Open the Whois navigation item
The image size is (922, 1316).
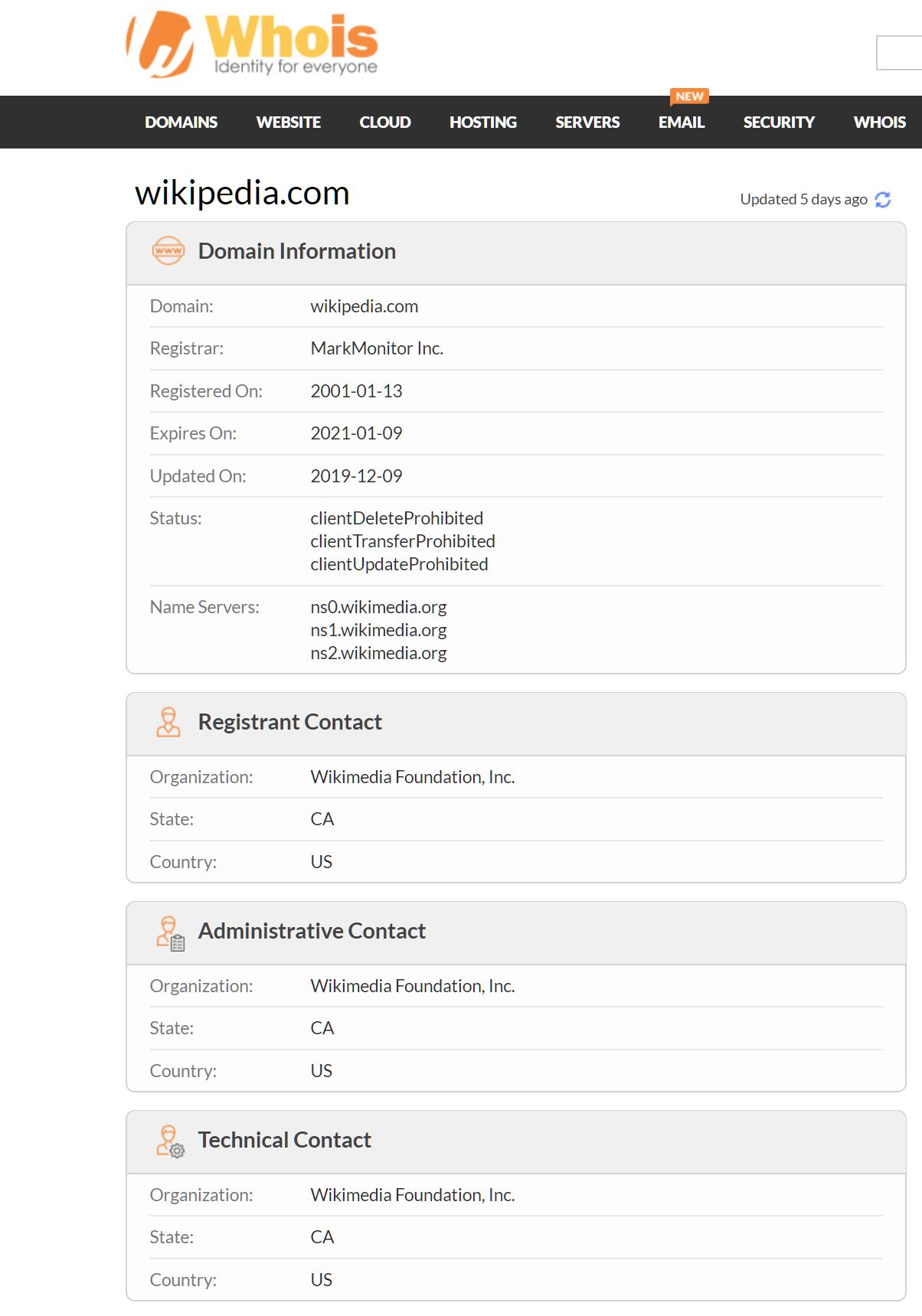tap(879, 122)
